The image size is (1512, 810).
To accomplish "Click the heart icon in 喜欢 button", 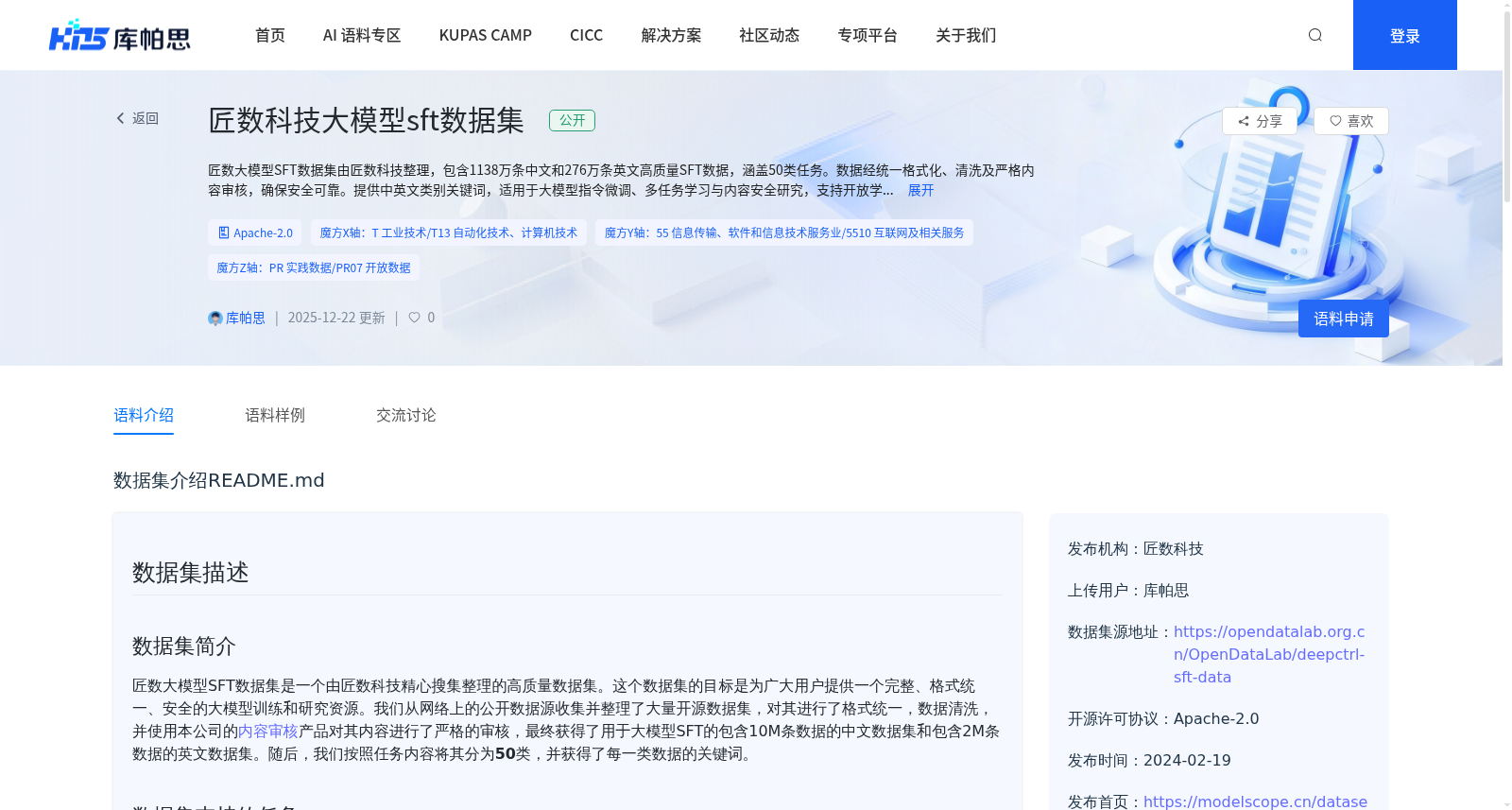I will click(1335, 121).
